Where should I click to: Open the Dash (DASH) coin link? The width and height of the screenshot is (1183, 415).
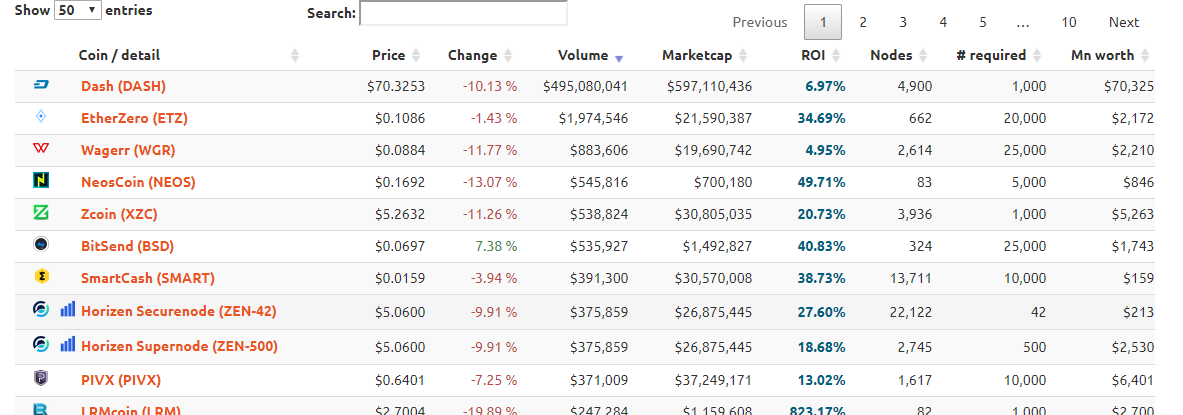pos(123,86)
